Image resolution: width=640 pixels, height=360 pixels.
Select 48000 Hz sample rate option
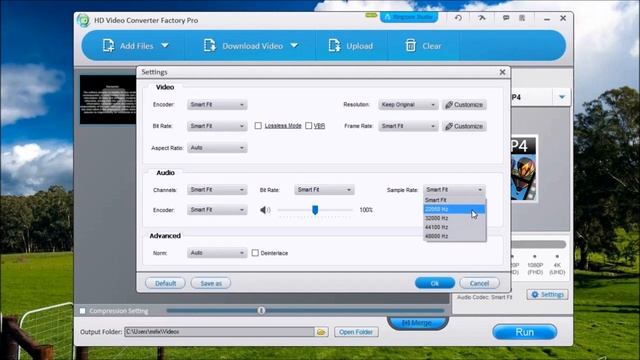point(454,236)
